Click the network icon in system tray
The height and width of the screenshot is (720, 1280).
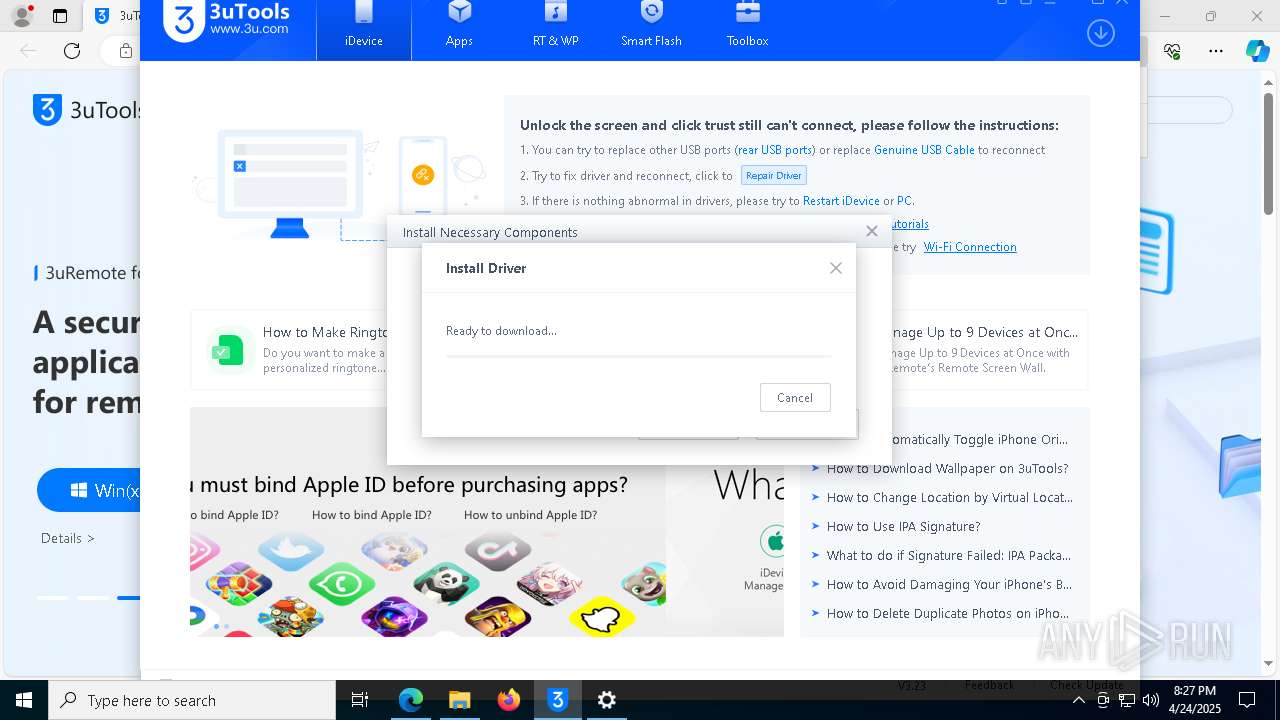tap(1127, 700)
